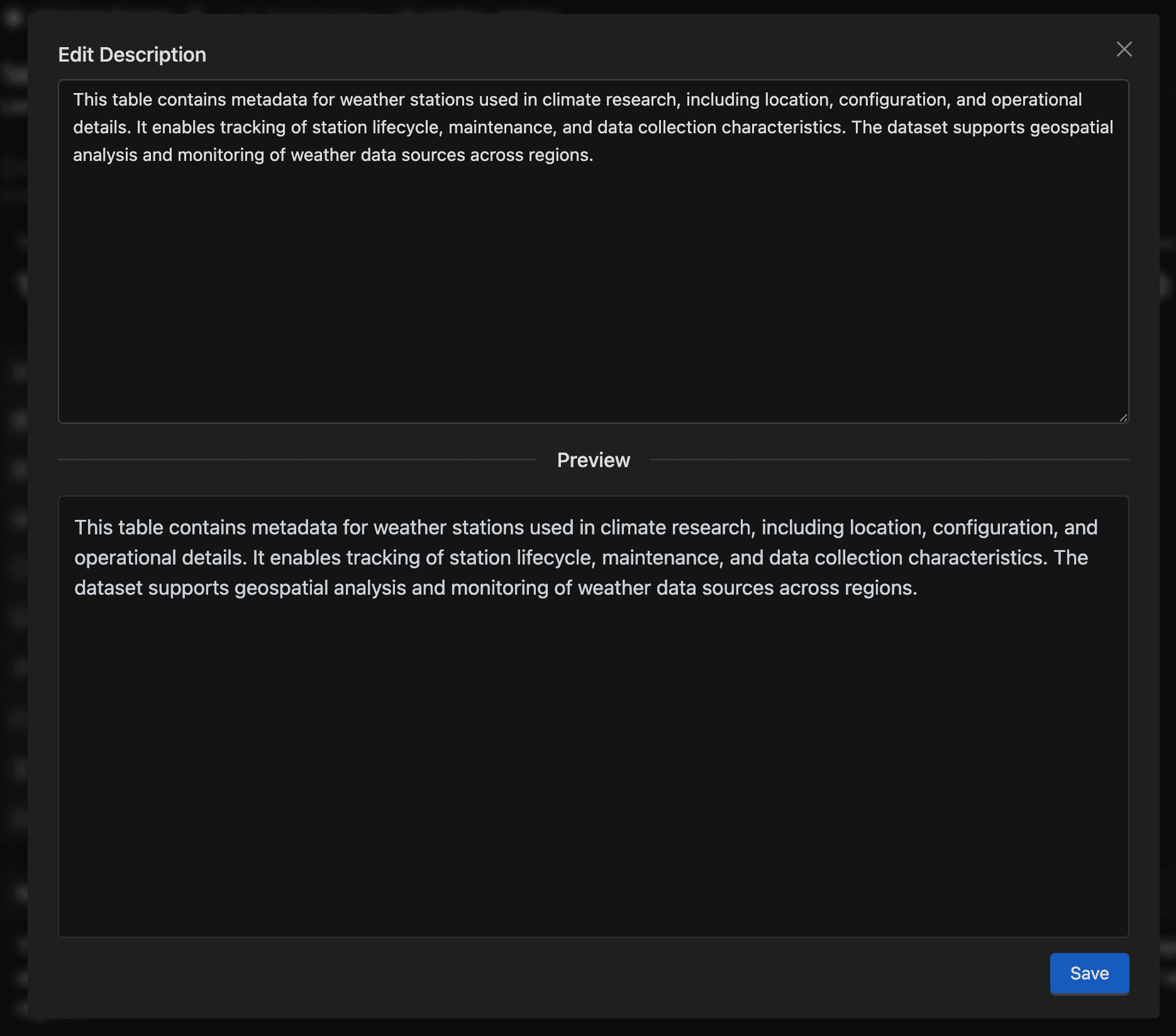1176x1036 pixels.
Task: Click 'climate research' in the editor text
Action: pos(609,100)
